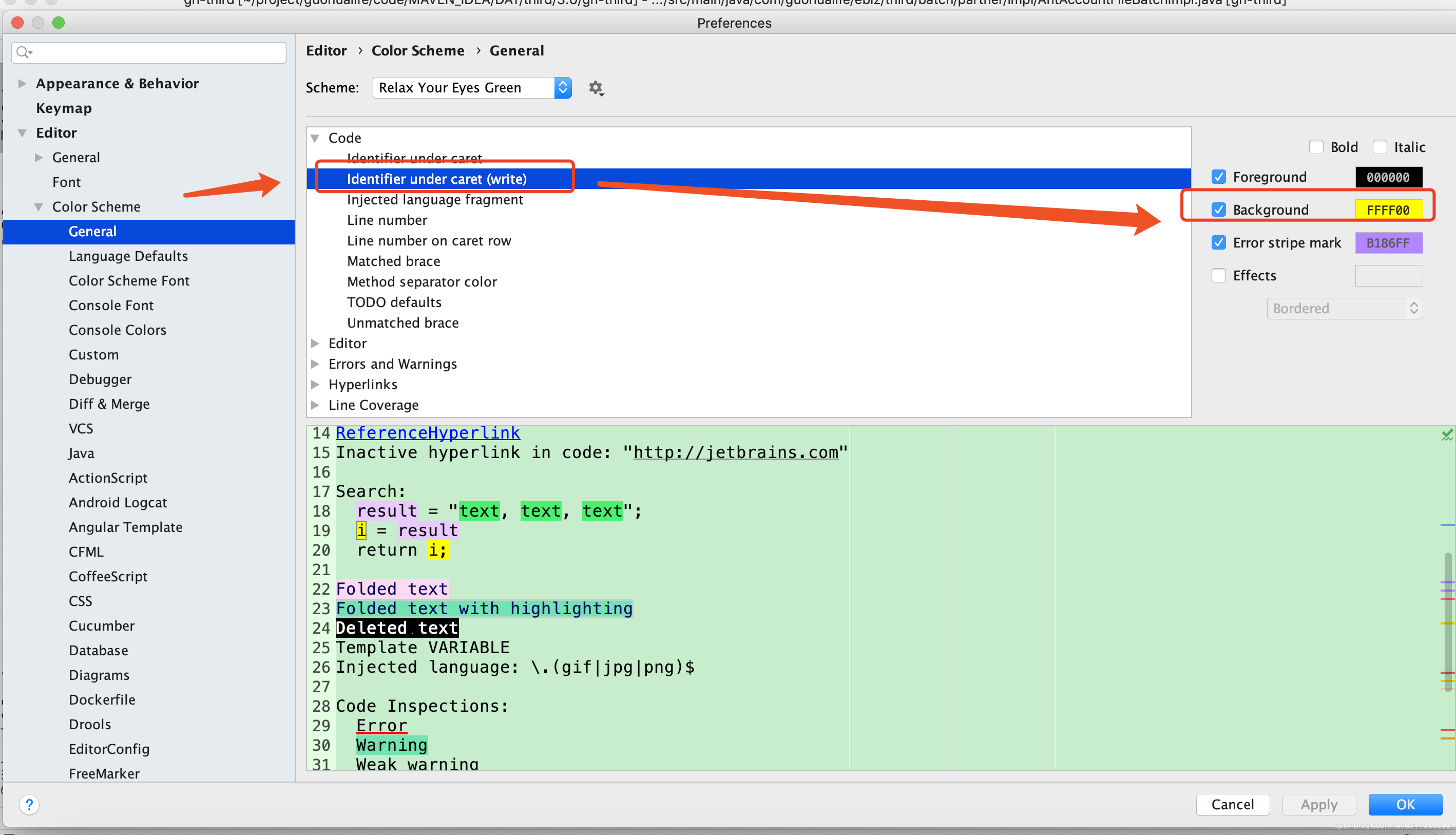Open the Background color swatch FFFF00
Viewport: 1456px width, 835px height.
(x=1388, y=210)
